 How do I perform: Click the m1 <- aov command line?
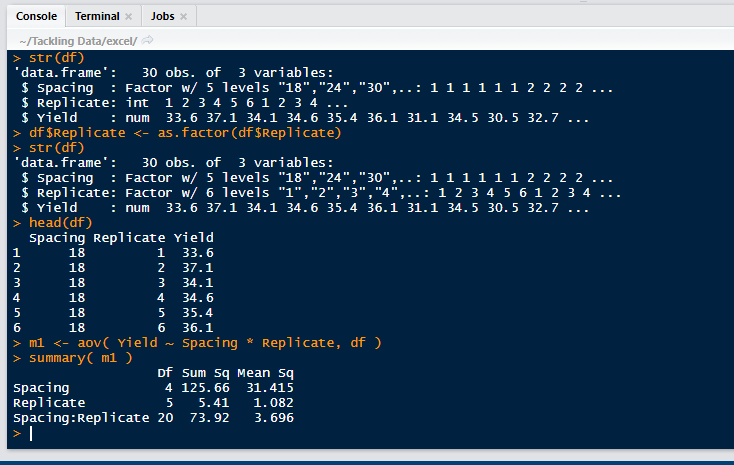[x=197, y=343]
